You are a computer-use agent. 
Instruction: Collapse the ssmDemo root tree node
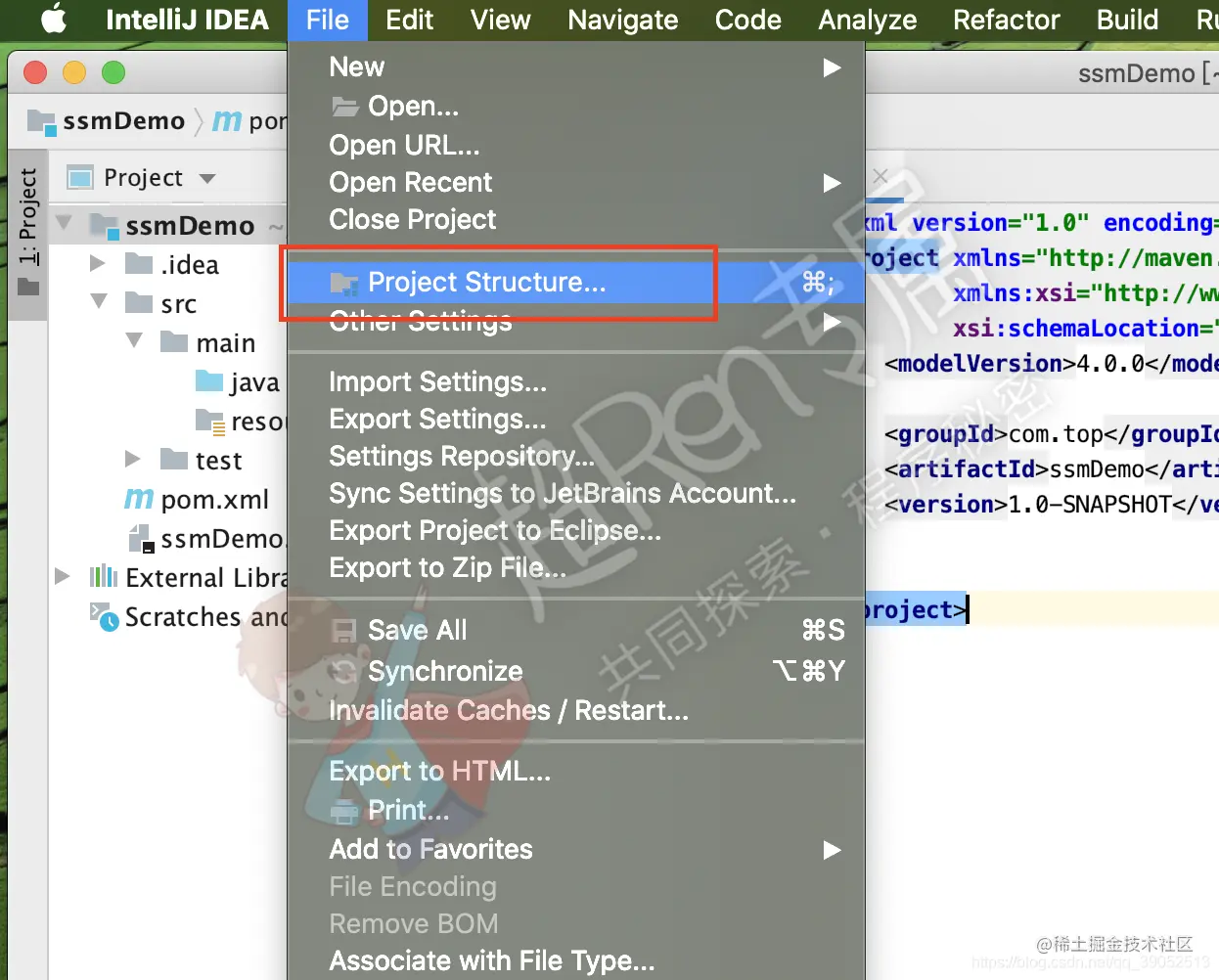tap(64, 223)
